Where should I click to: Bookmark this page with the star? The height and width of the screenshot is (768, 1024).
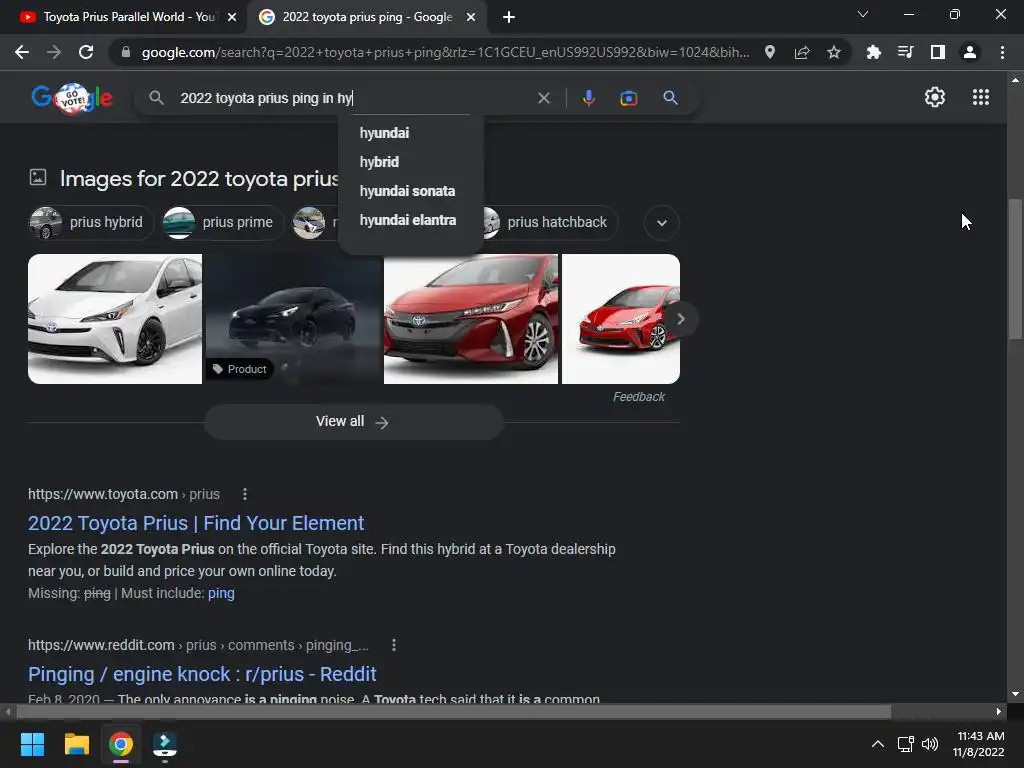click(x=834, y=52)
